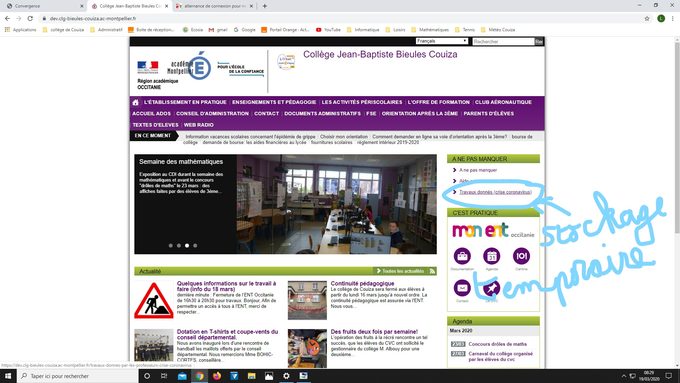Open the briefcase Documentation icon

(x=462, y=256)
